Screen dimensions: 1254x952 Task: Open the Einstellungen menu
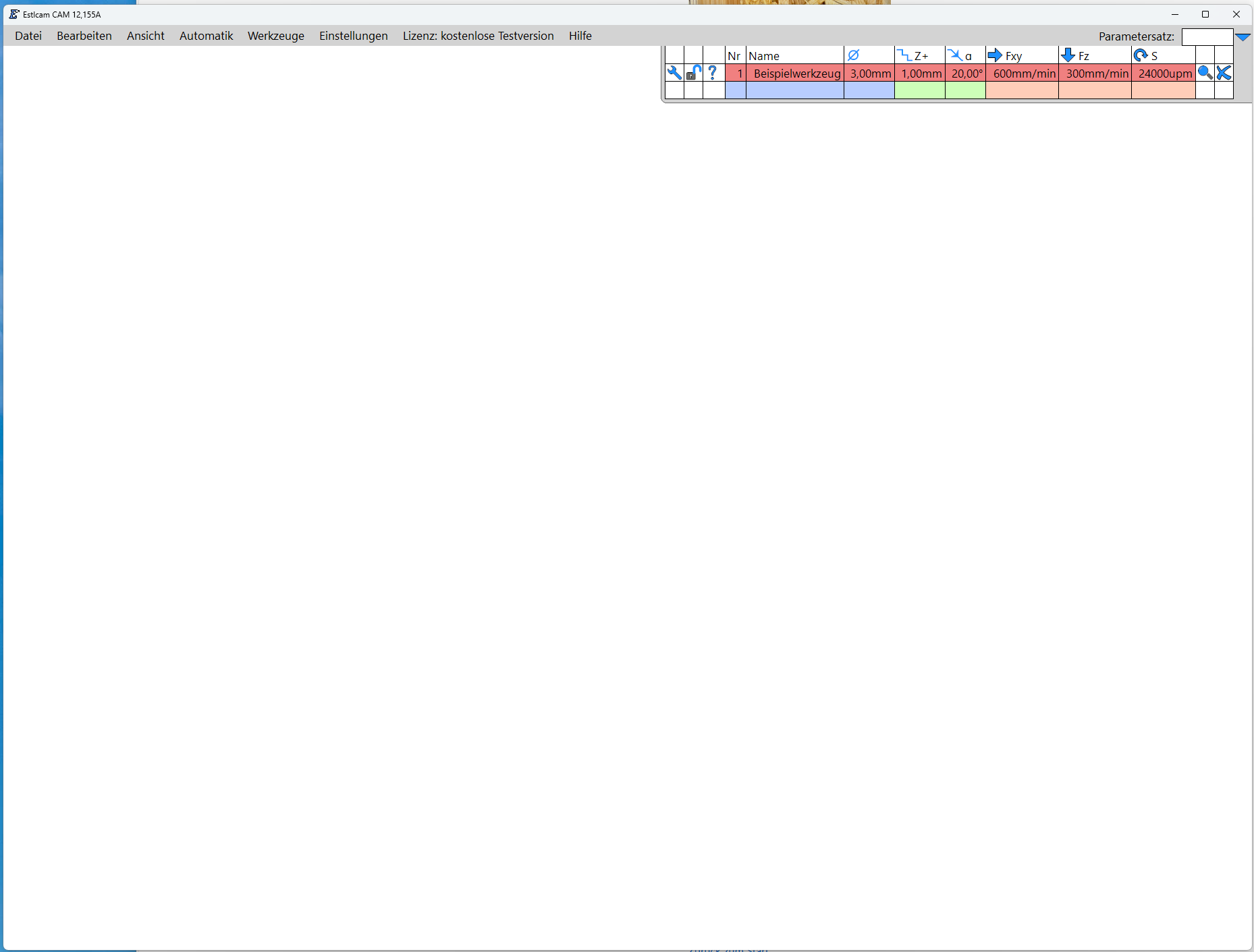[x=353, y=36]
